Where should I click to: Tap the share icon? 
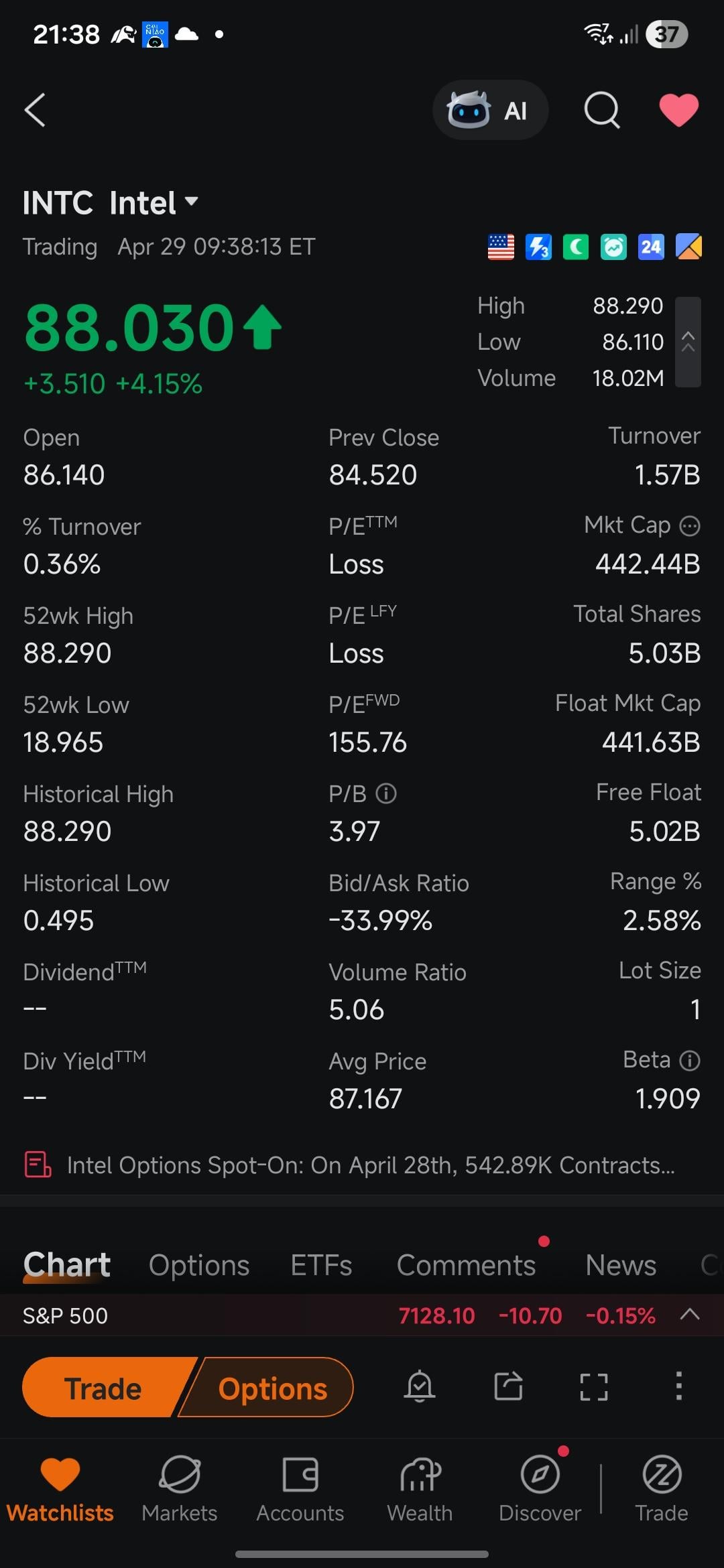pyautogui.click(x=508, y=1386)
